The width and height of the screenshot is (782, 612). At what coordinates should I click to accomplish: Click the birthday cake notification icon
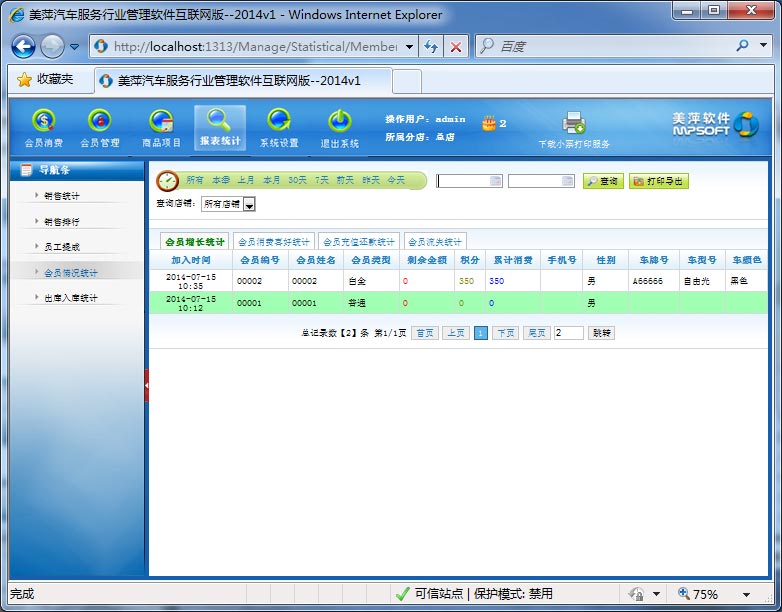click(x=488, y=124)
